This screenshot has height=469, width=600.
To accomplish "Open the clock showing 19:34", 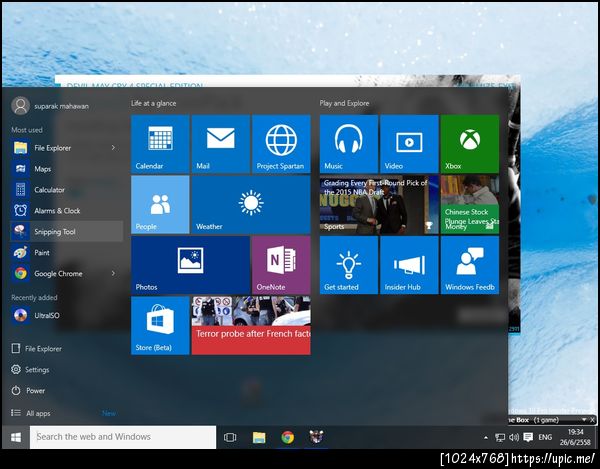I will point(575,437).
